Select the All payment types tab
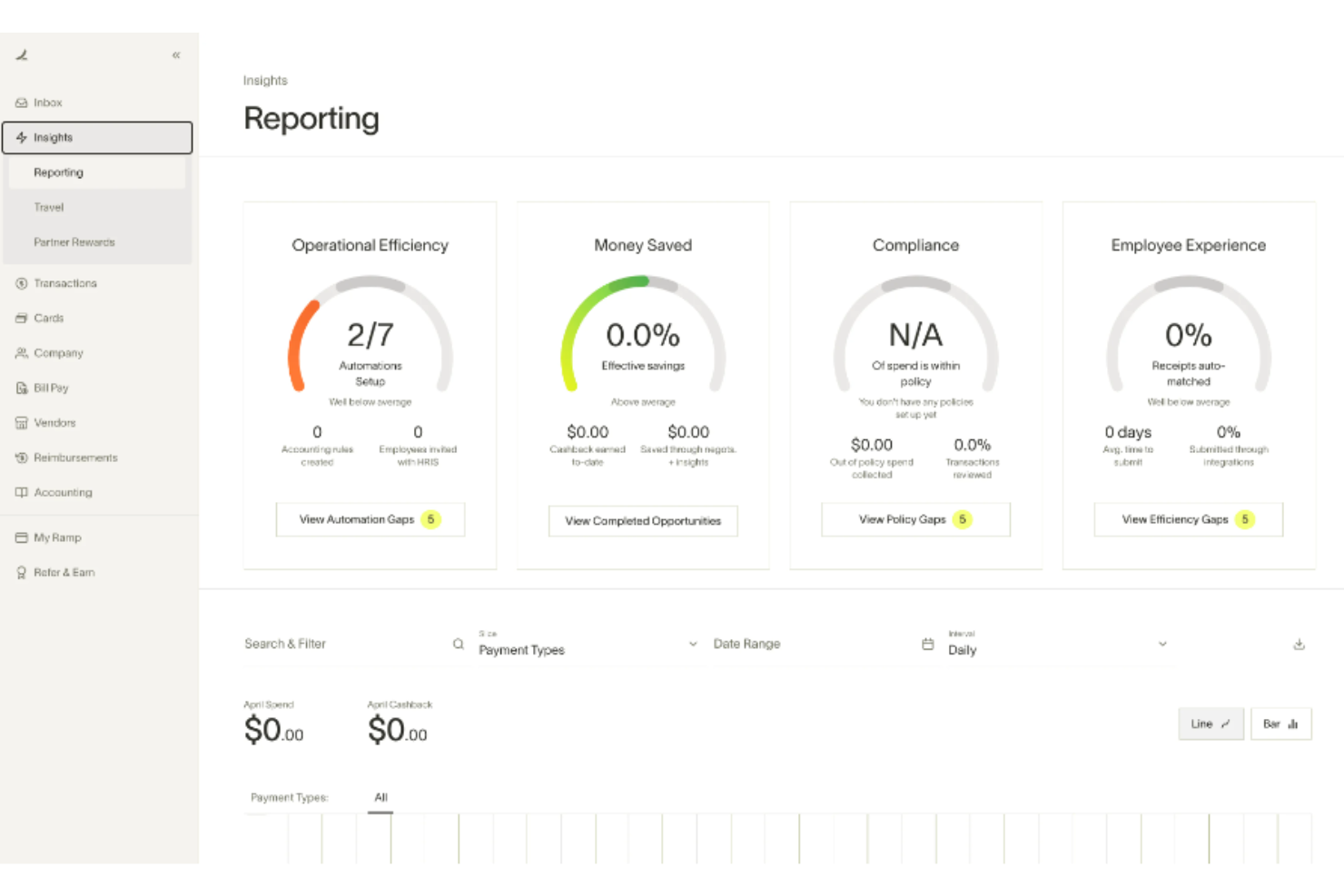 tap(380, 797)
